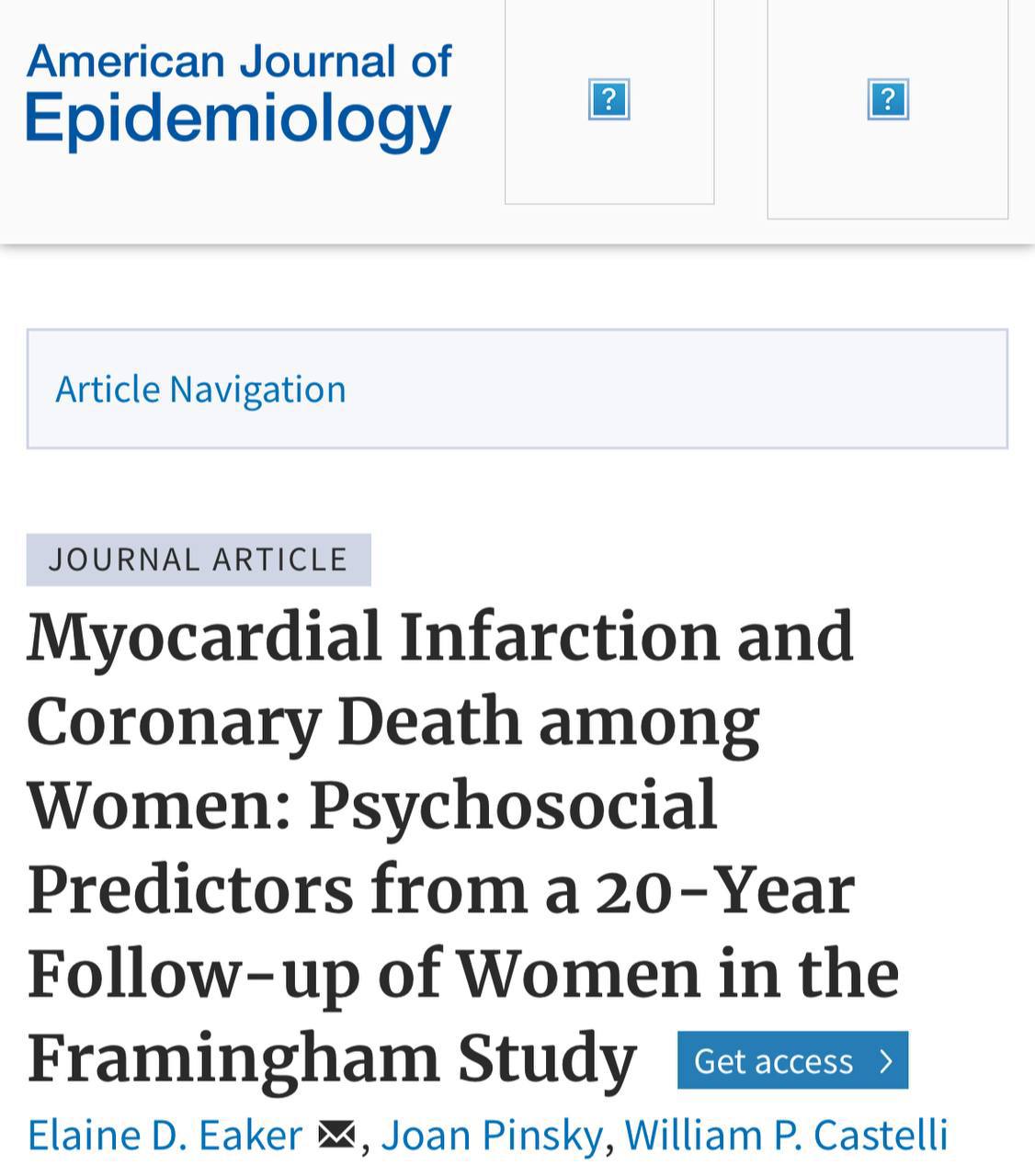Open author link Elaine D. Eaker
Screen dimensions: 1035x1176
coord(165,1136)
